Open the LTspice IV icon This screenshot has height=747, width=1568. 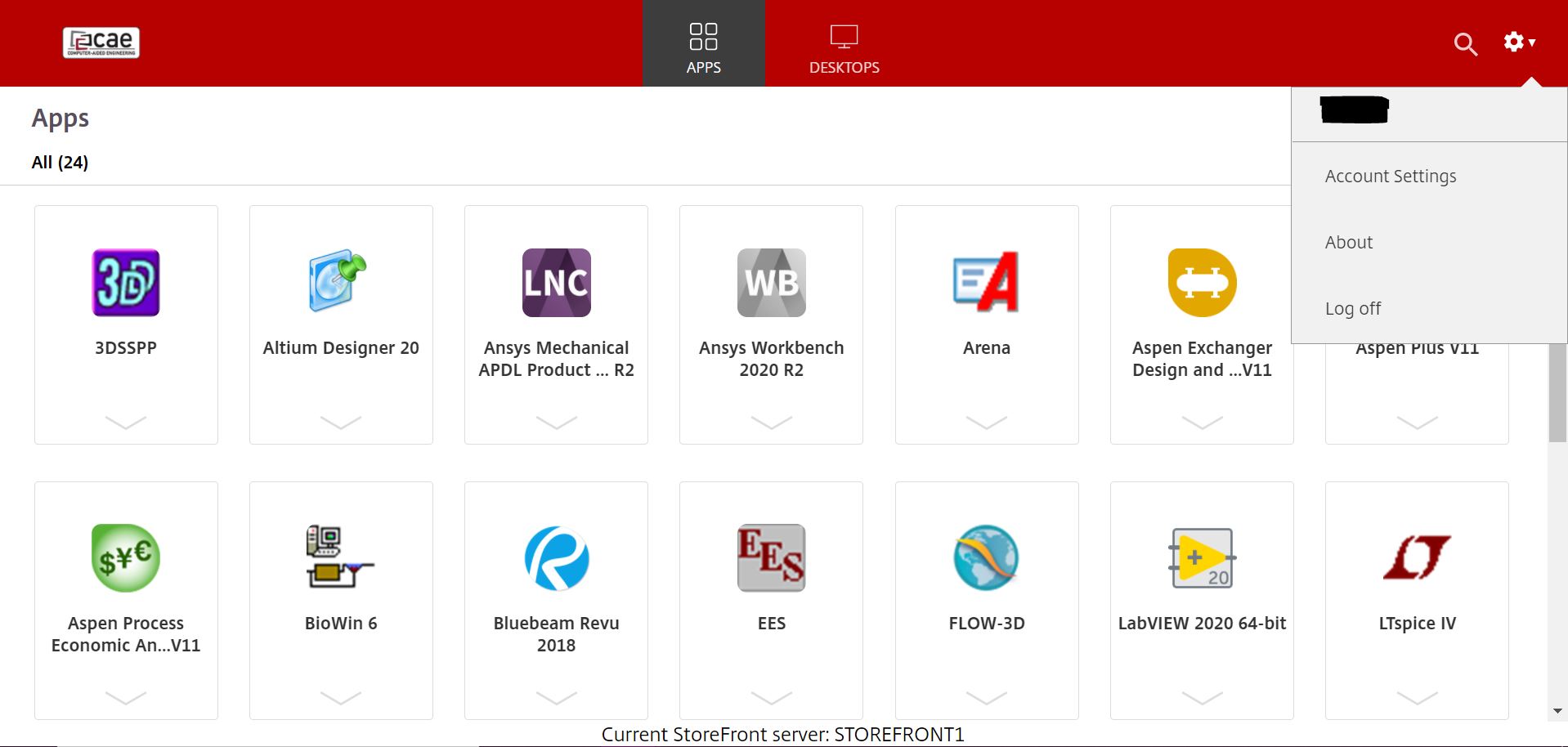(x=1417, y=557)
